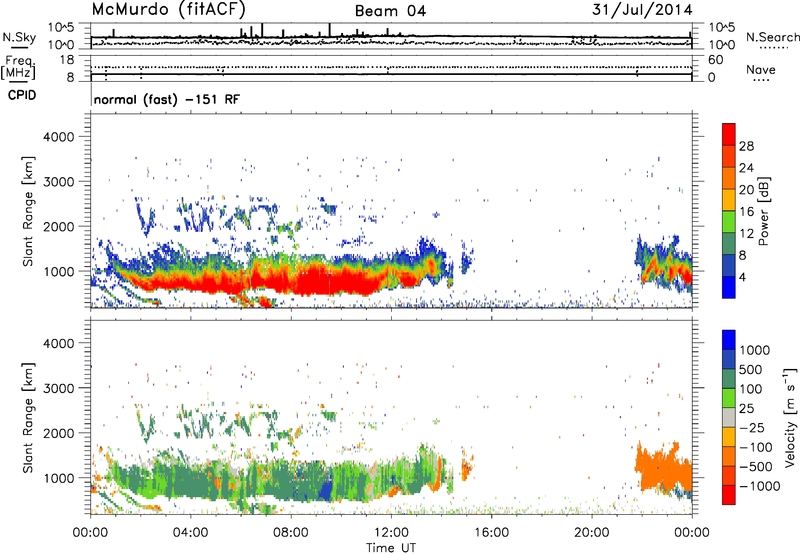Image resolution: width=800 pixels, height=554 pixels.
Task: Pick the yellow segment of power colorbar
Action: pyautogui.click(x=729, y=200)
